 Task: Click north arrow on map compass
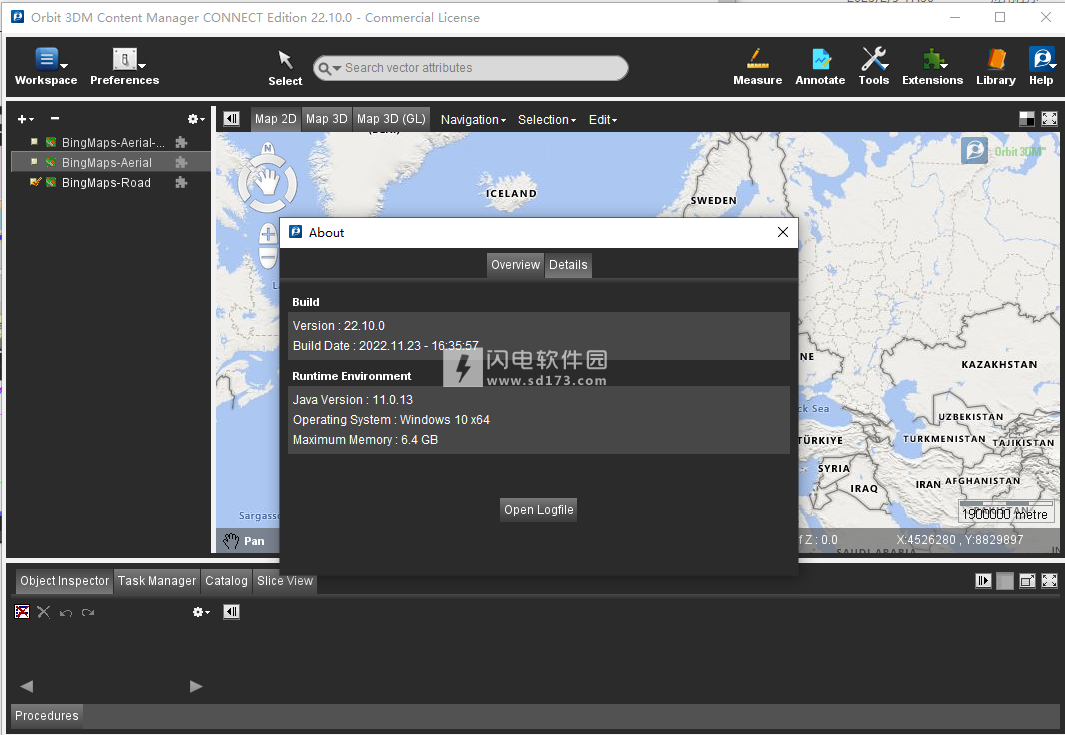(x=268, y=148)
